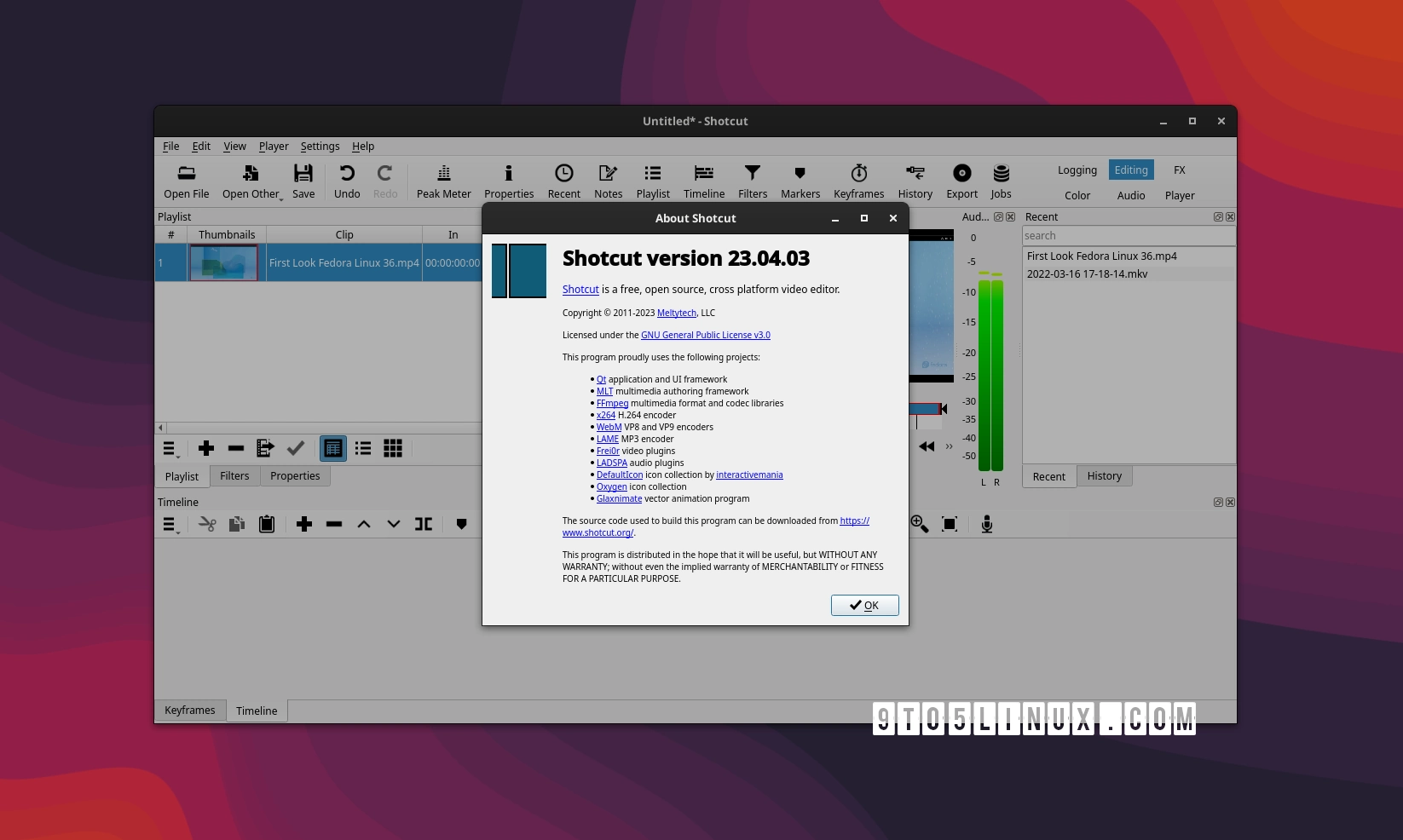Click OK in the About Shotcut dialog

coord(864,605)
